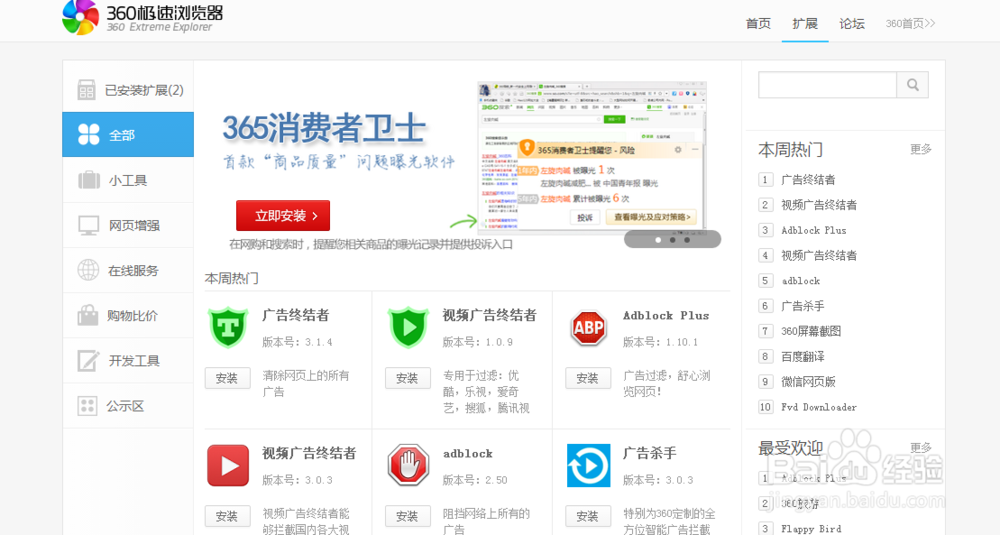Viewport: 1000px width, 535px height.
Task: Select the 网页增强 category
Action: (x=128, y=225)
